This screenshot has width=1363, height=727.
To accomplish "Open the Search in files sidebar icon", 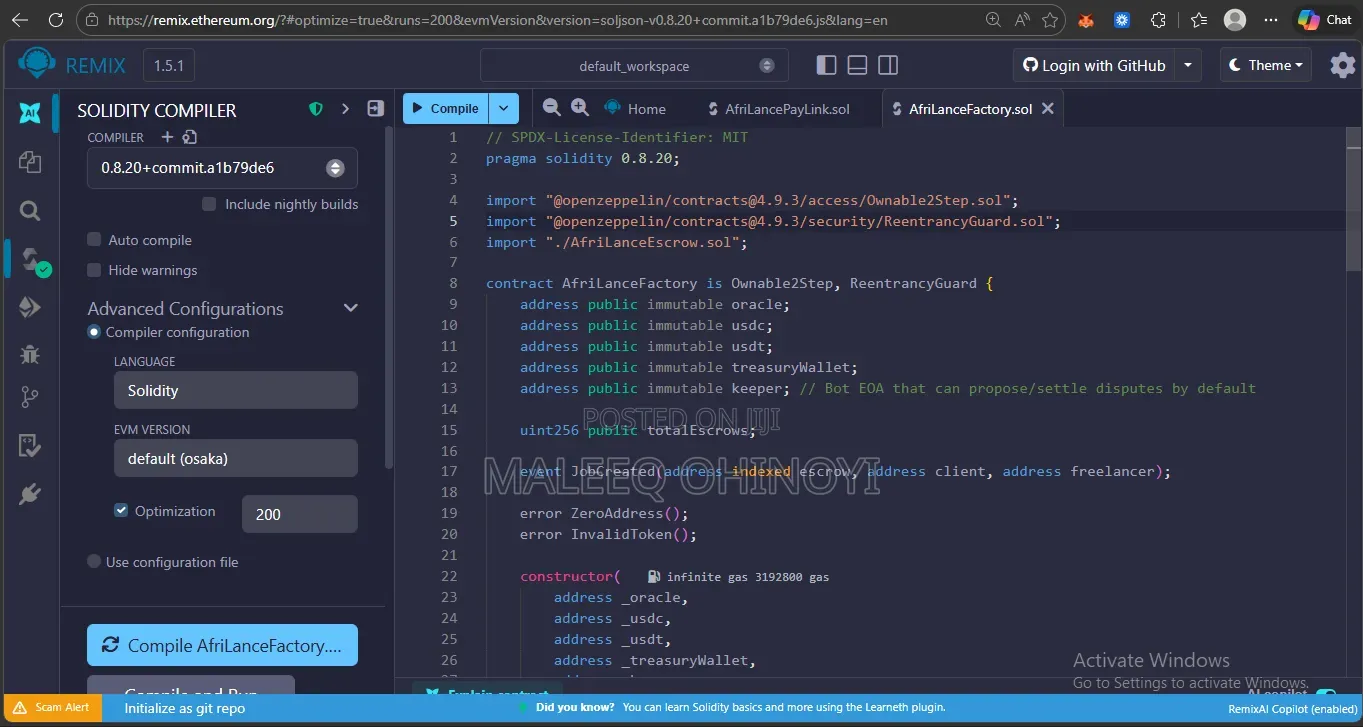I will coord(30,210).
